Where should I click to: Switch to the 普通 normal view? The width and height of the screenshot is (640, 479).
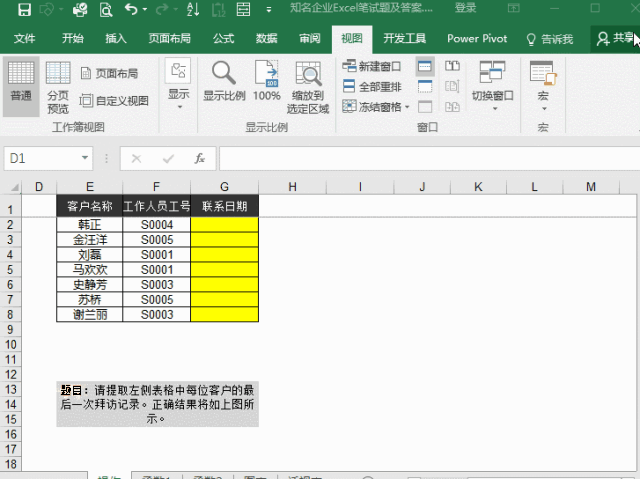point(21,86)
